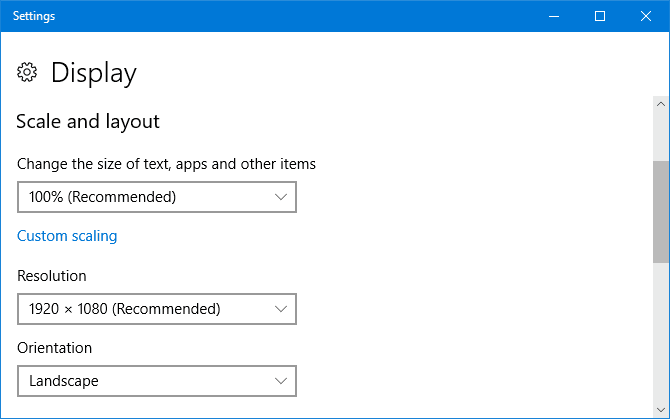Open the 1920 × 1080 resolution dropdown
This screenshot has height=419, width=670.
157,309
